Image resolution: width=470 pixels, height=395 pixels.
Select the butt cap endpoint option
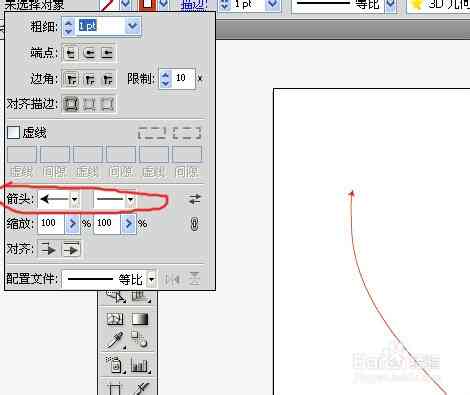click(x=71, y=53)
